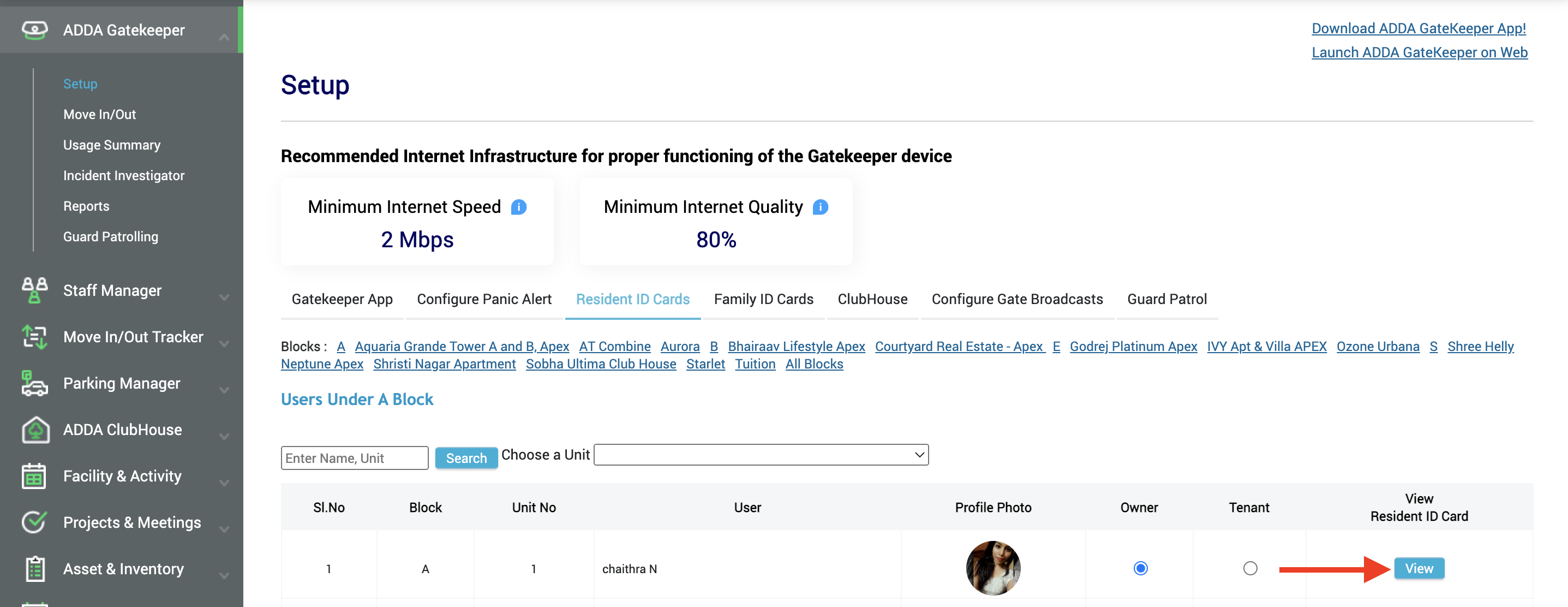Screen dimensions: 1568x607
Task: Click the Search button
Action: [465, 458]
